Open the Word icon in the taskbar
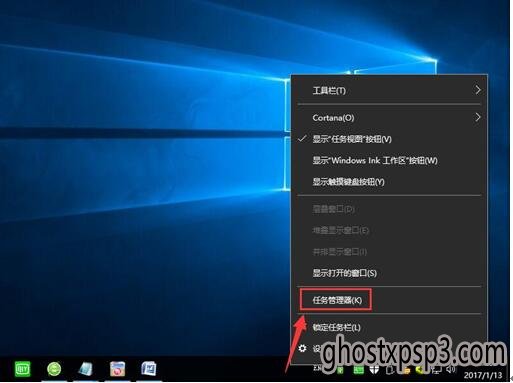513x383 pixels. click(x=148, y=369)
